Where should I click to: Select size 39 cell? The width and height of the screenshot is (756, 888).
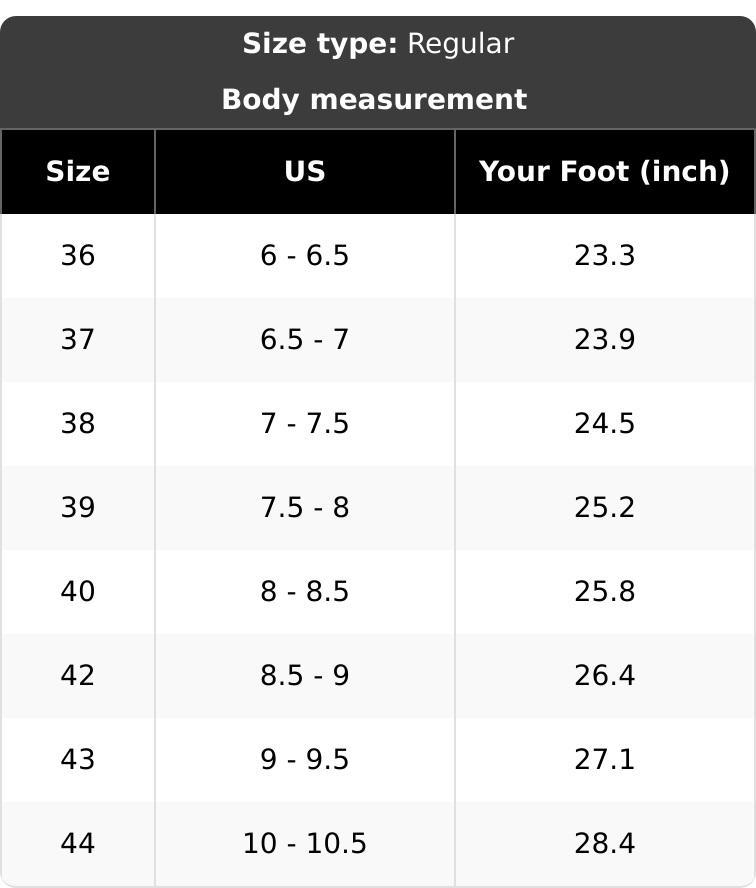tap(78, 507)
